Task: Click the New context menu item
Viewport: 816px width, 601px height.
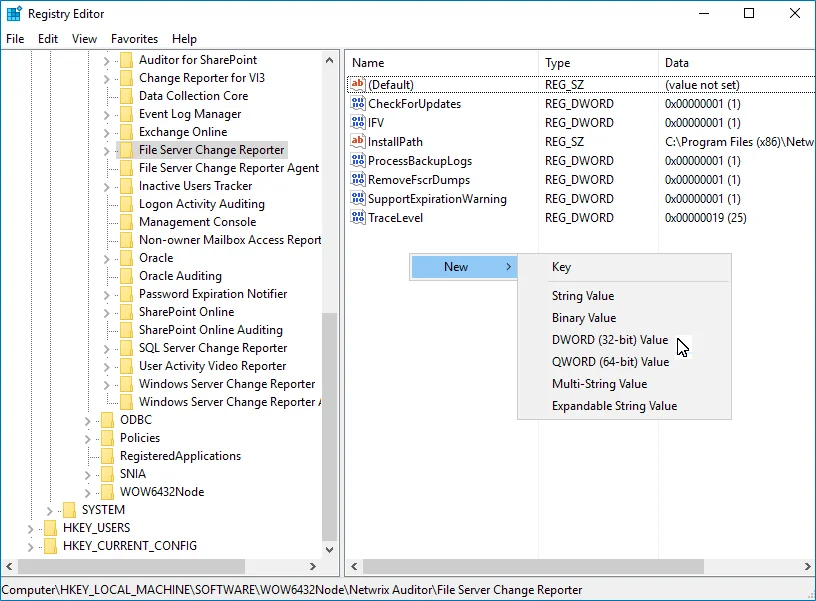Action: click(x=464, y=267)
